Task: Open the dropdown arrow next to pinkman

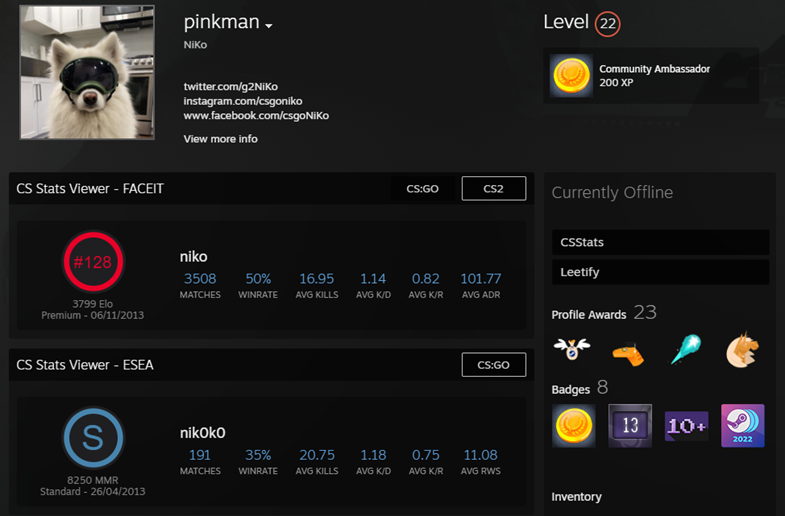Action: pyautogui.click(x=269, y=27)
